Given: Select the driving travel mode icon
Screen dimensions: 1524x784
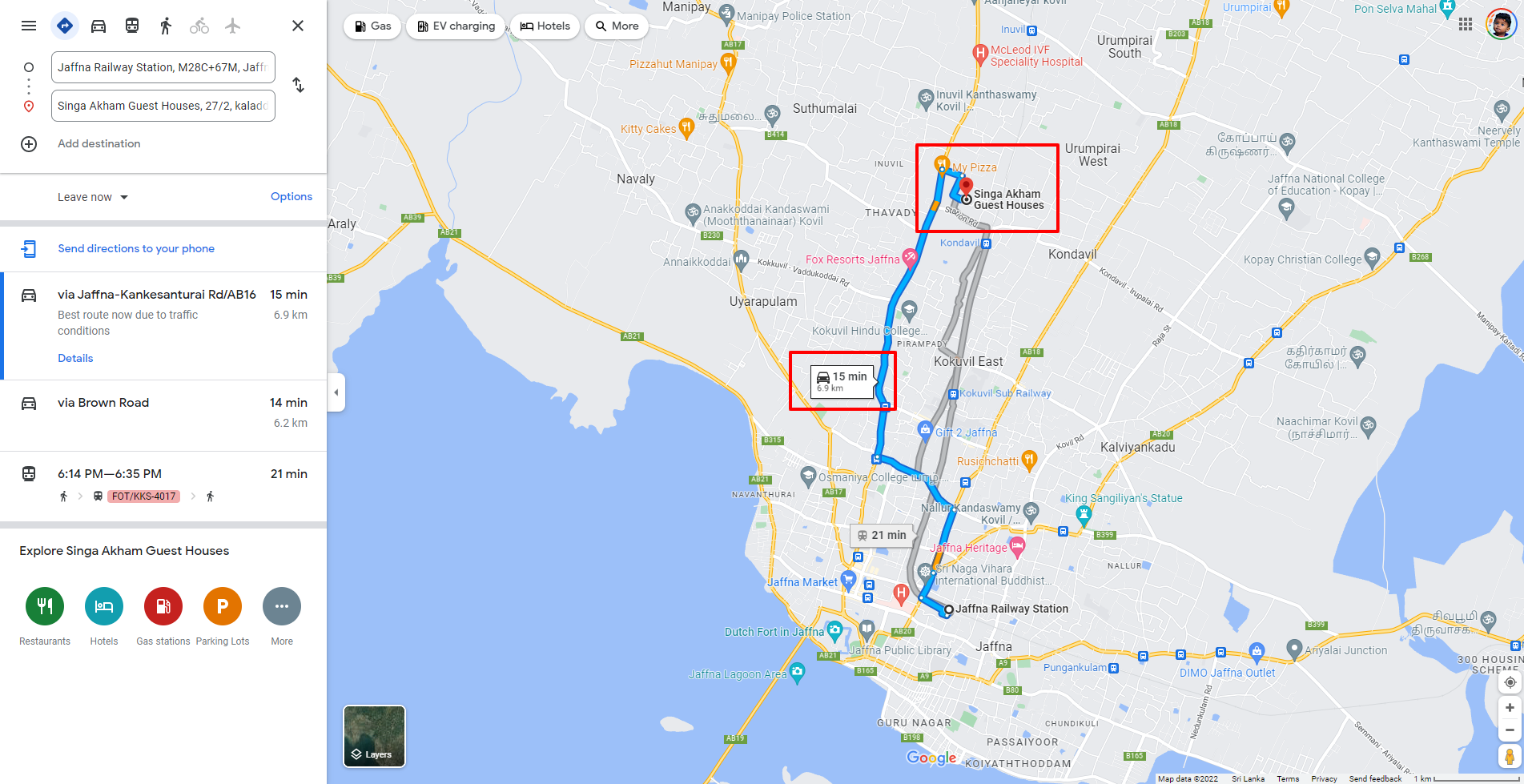Looking at the screenshot, I should [99, 26].
